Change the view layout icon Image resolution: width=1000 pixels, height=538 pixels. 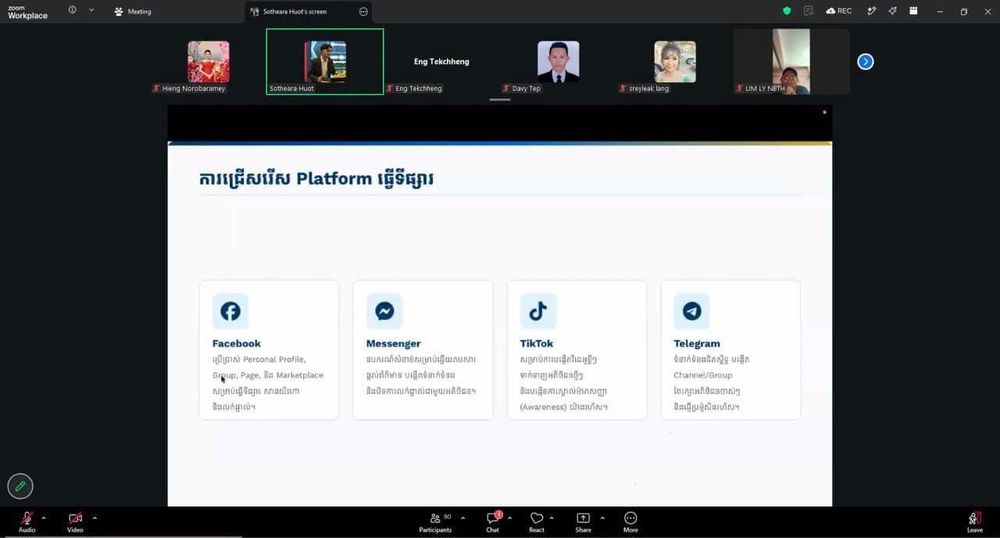[913, 11]
